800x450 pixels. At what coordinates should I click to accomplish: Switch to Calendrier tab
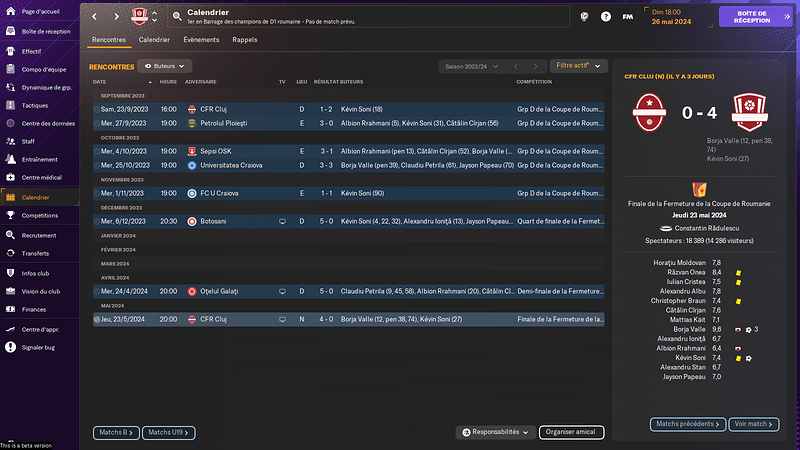tap(154, 40)
